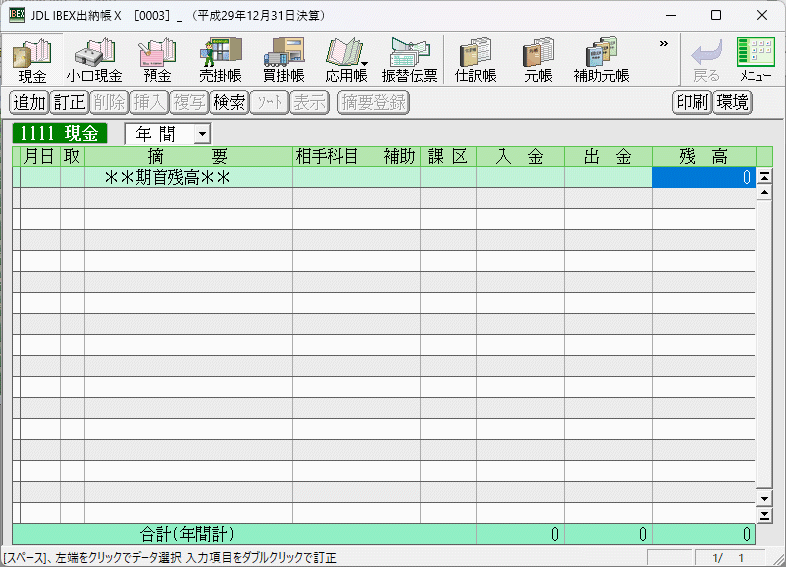Open the 仕訳帳 journal book
The image size is (786, 567).
(476, 60)
